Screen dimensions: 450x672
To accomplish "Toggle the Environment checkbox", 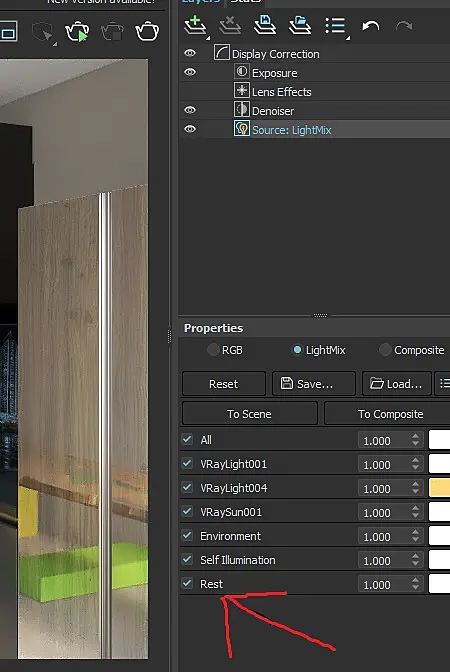I will click(x=187, y=535).
